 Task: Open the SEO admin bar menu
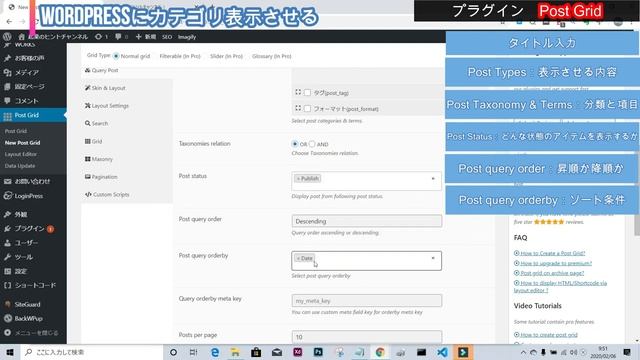(x=167, y=37)
